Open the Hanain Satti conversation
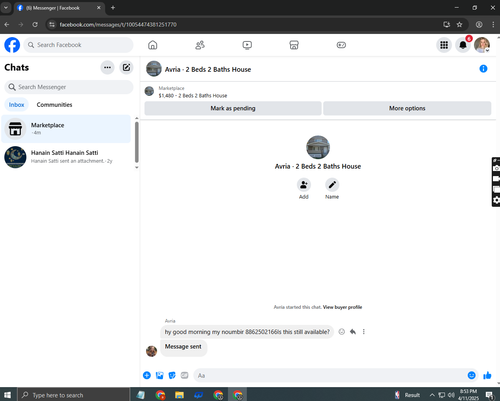 (66, 157)
